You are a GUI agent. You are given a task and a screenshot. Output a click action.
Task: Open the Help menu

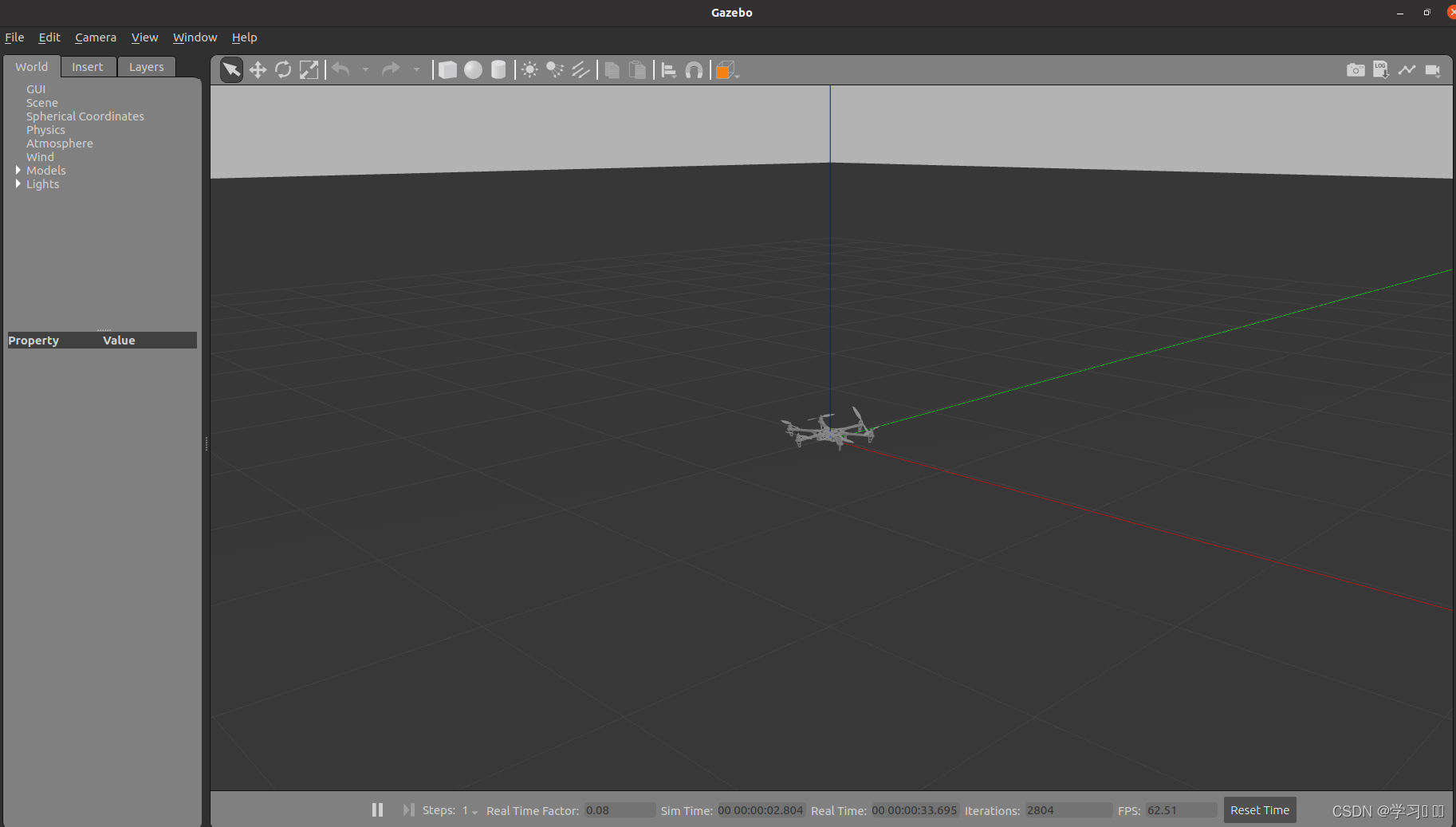tap(244, 37)
